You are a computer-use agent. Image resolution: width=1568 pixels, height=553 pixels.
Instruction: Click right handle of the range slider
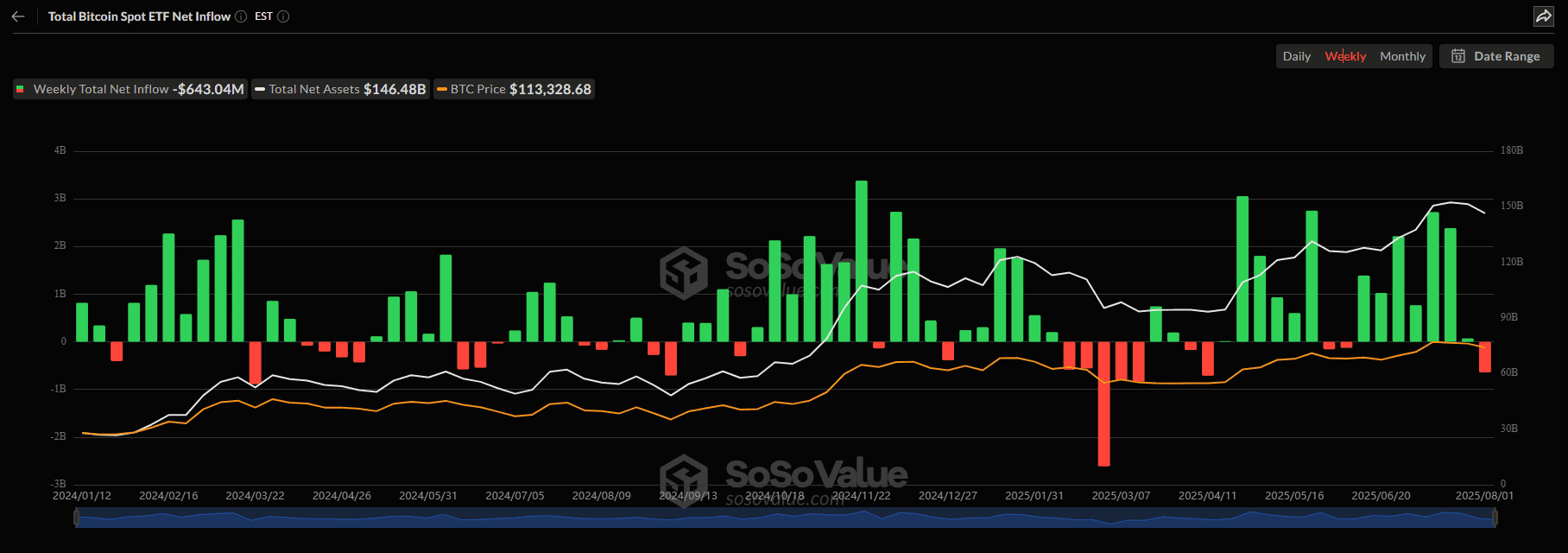pyautogui.click(x=1495, y=518)
